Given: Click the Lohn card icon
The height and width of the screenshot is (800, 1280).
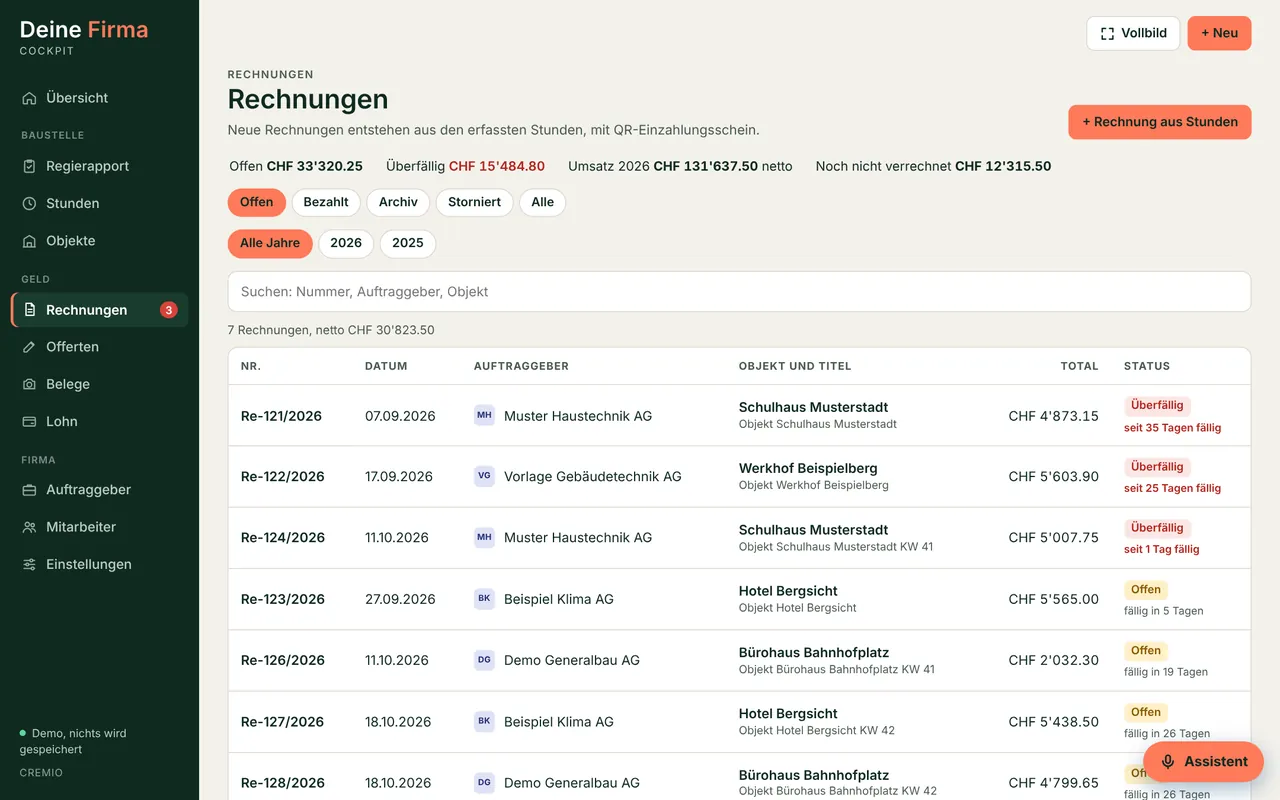Looking at the screenshot, I should pos(29,422).
